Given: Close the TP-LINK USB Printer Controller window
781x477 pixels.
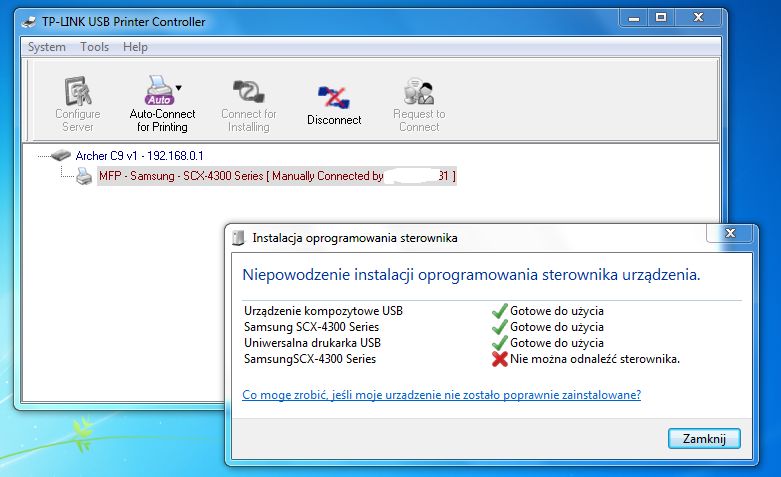Looking at the screenshot, I should (x=698, y=18).
